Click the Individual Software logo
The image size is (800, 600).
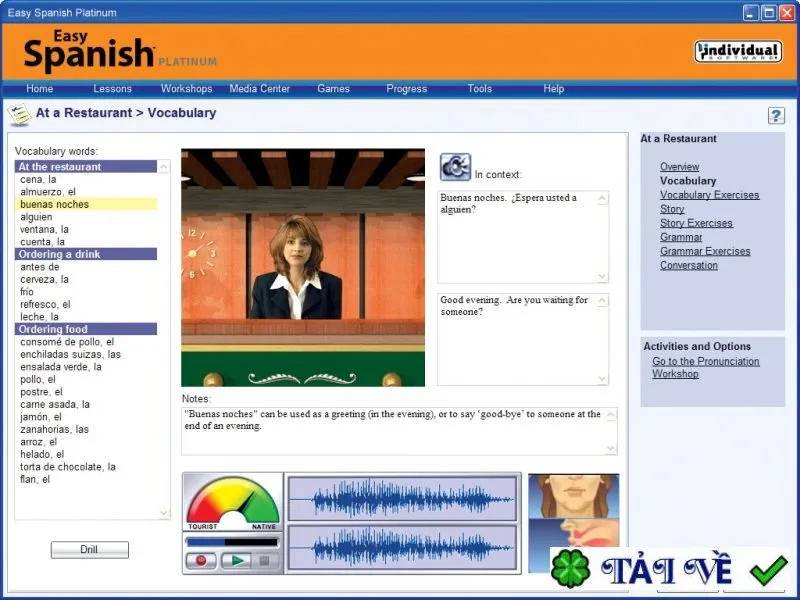coord(738,52)
